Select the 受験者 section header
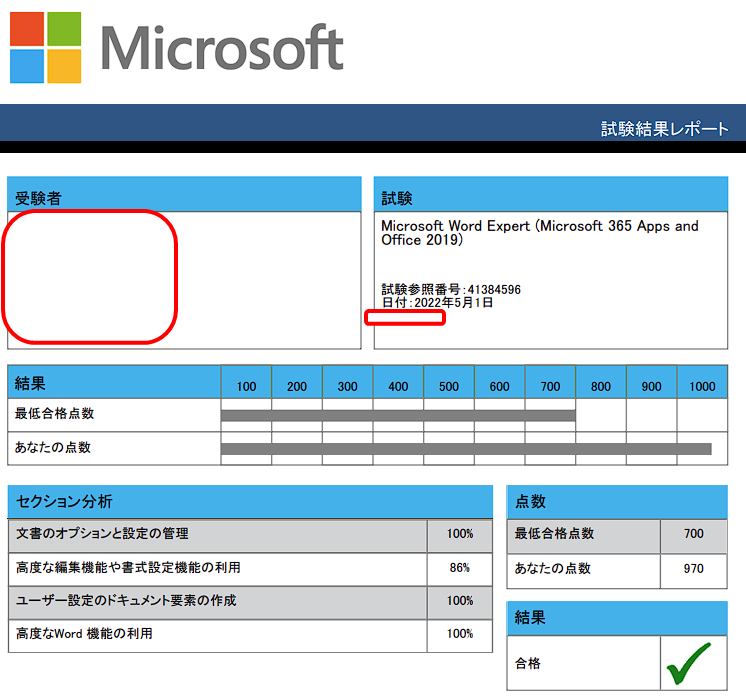Screen dimensions: 746x697 click(38, 198)
